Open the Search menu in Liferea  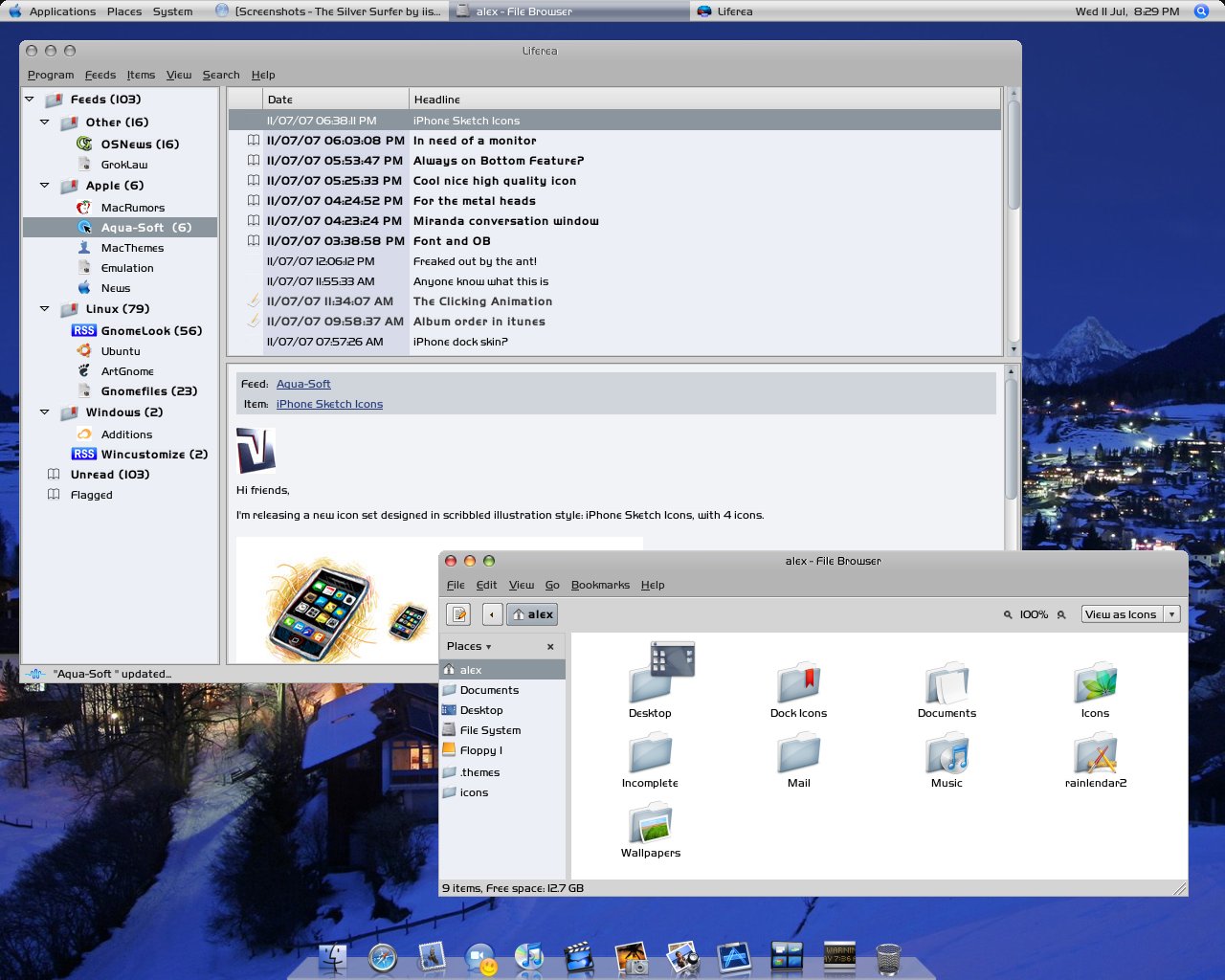pyautogui.click(x=221, y=75)
